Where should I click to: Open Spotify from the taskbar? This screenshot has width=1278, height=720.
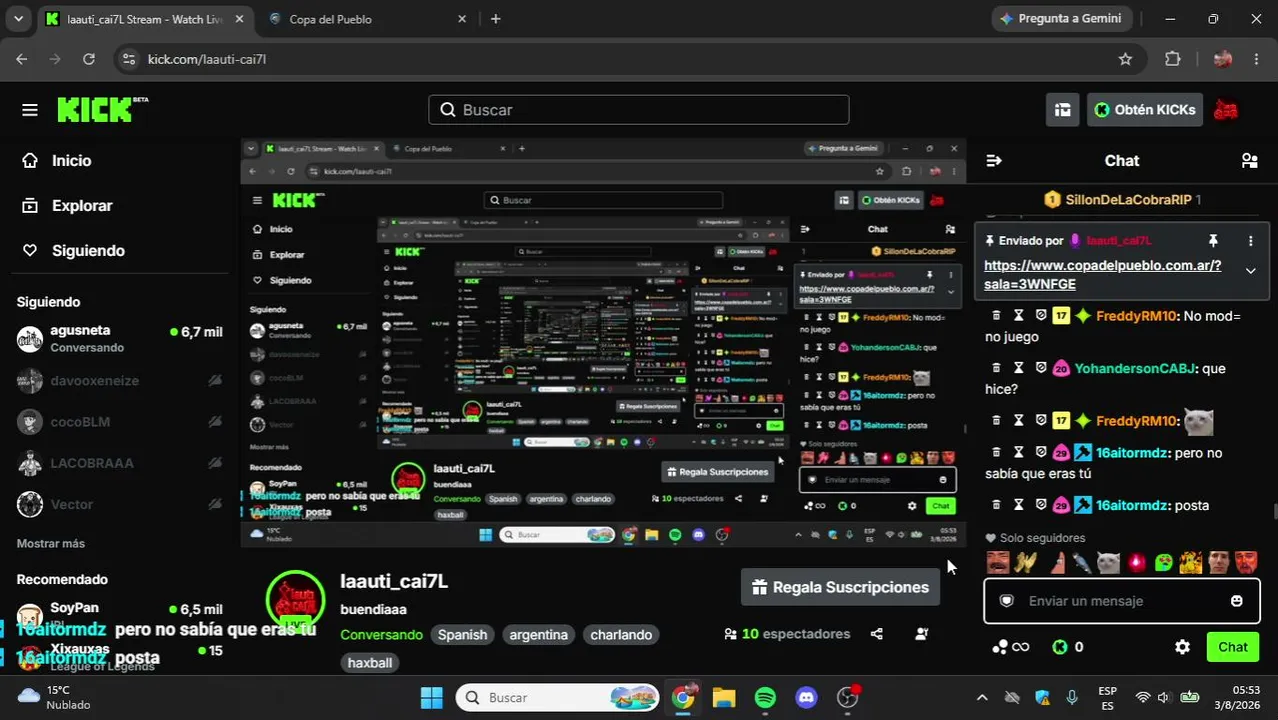[765, 698]
